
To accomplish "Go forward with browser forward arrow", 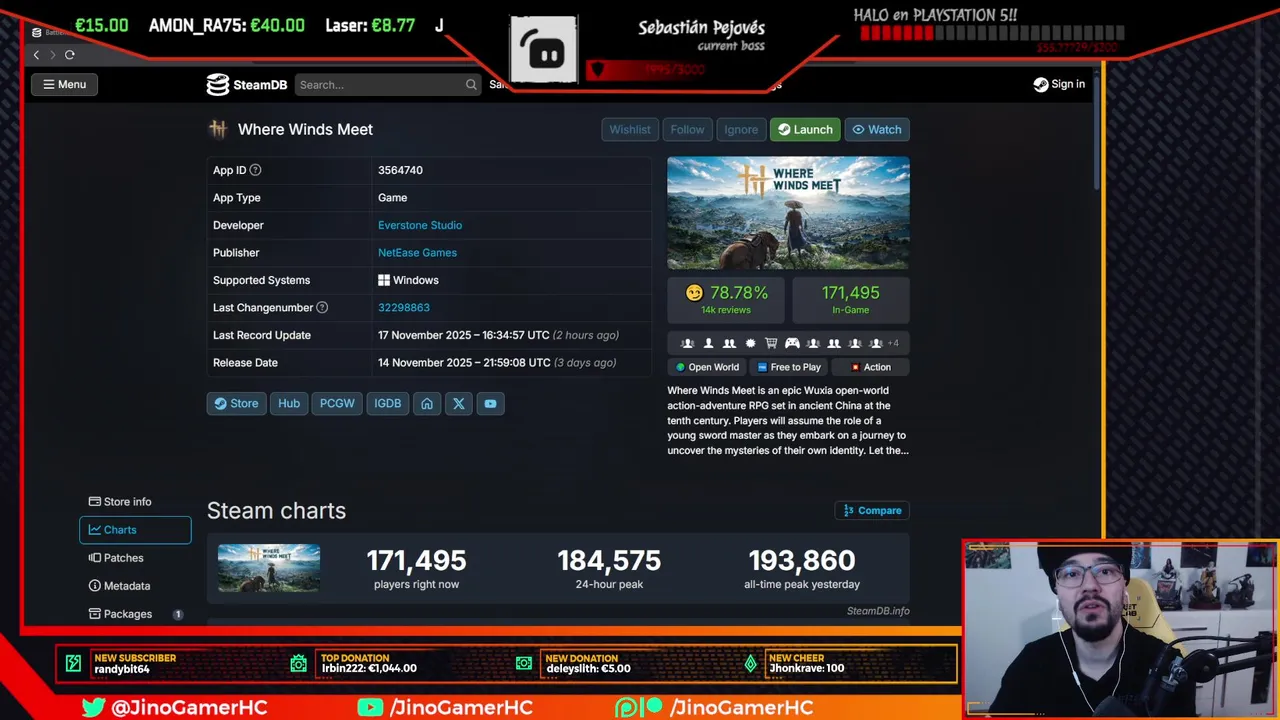I will 52,55.
